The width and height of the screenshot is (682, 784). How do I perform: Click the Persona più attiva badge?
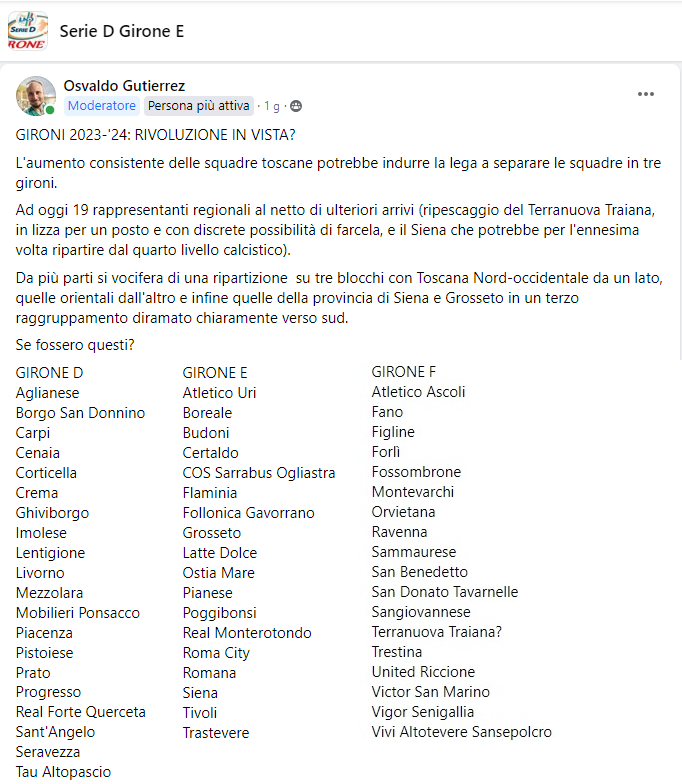pyautogui.click(x=199, y=105)
